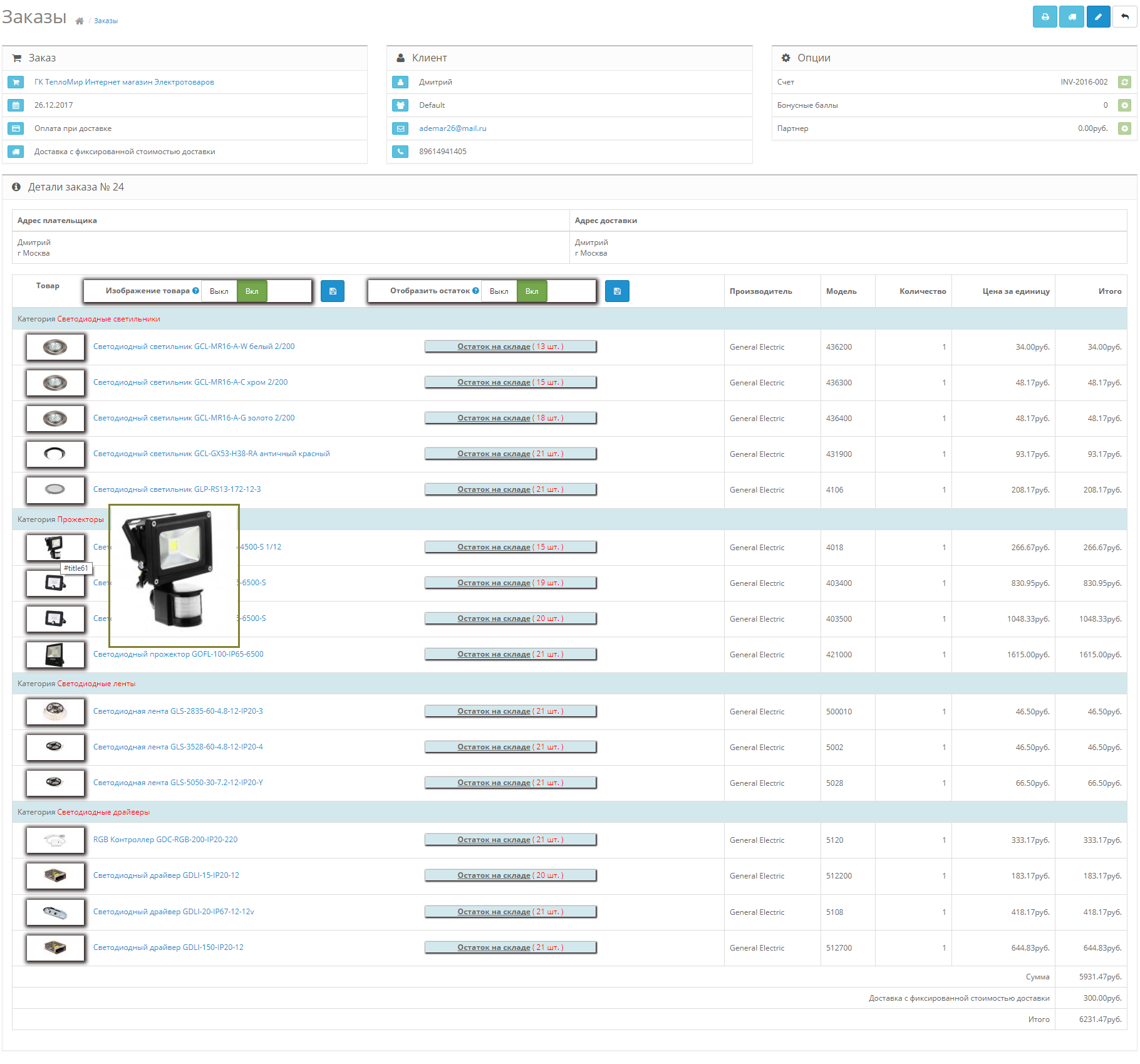Click the ademar26@mail.ru email link
Viewport: 1140px width, 1064px height.
pyautogui.click(x=452, y=128)
